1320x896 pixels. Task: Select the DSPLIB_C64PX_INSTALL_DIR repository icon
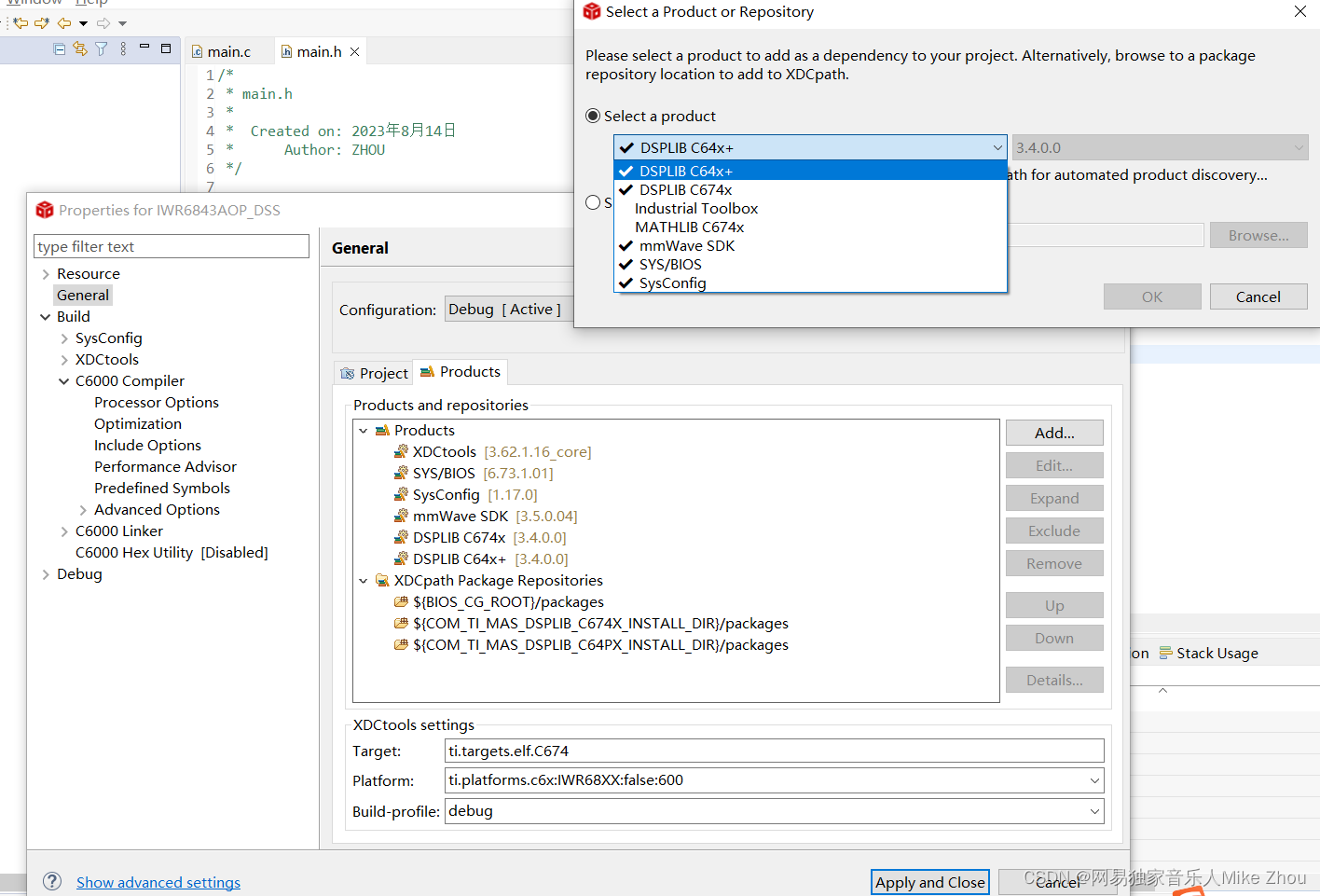click(401, 645)
